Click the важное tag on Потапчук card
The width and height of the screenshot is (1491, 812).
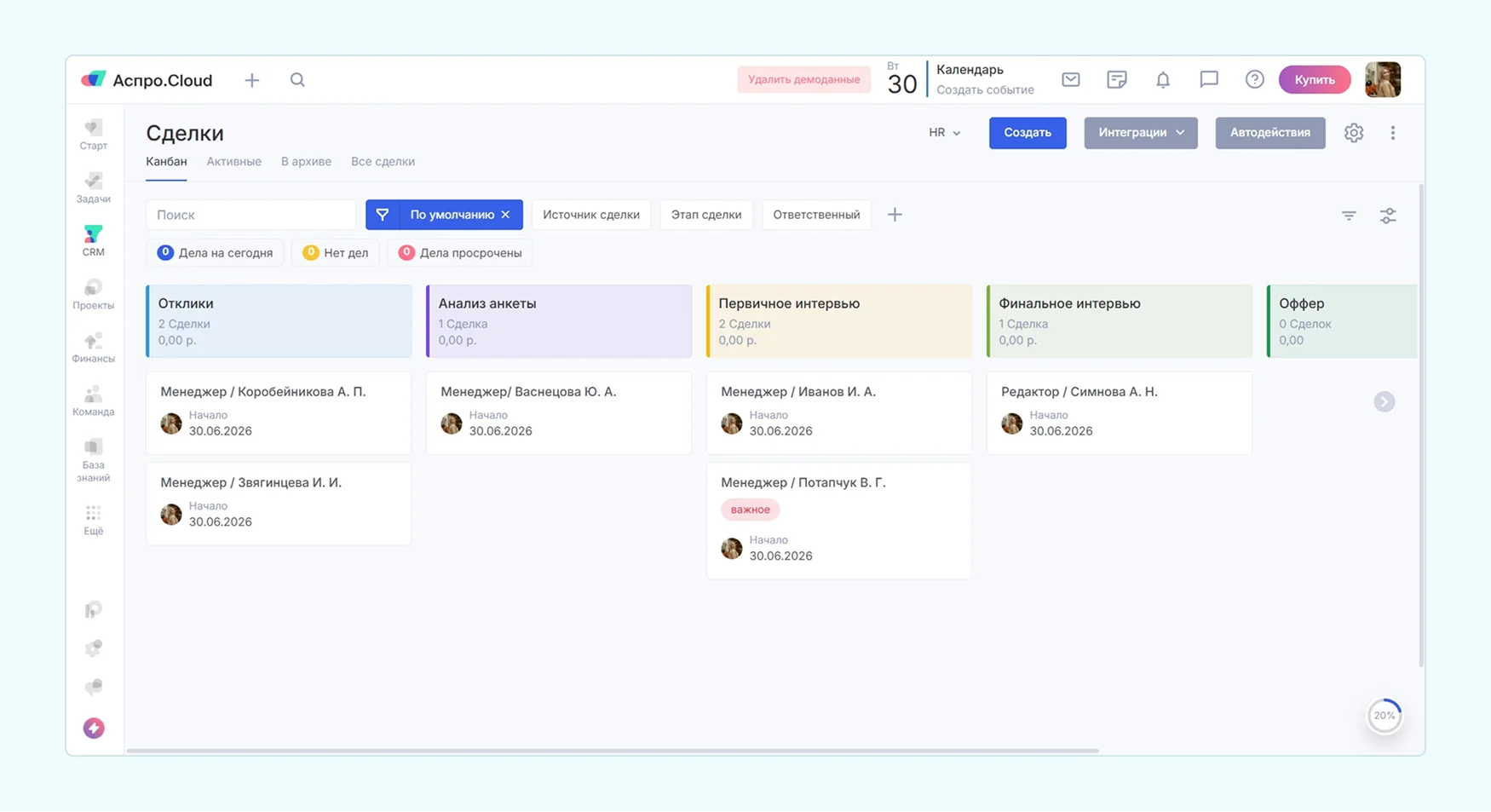click(750, 510)
